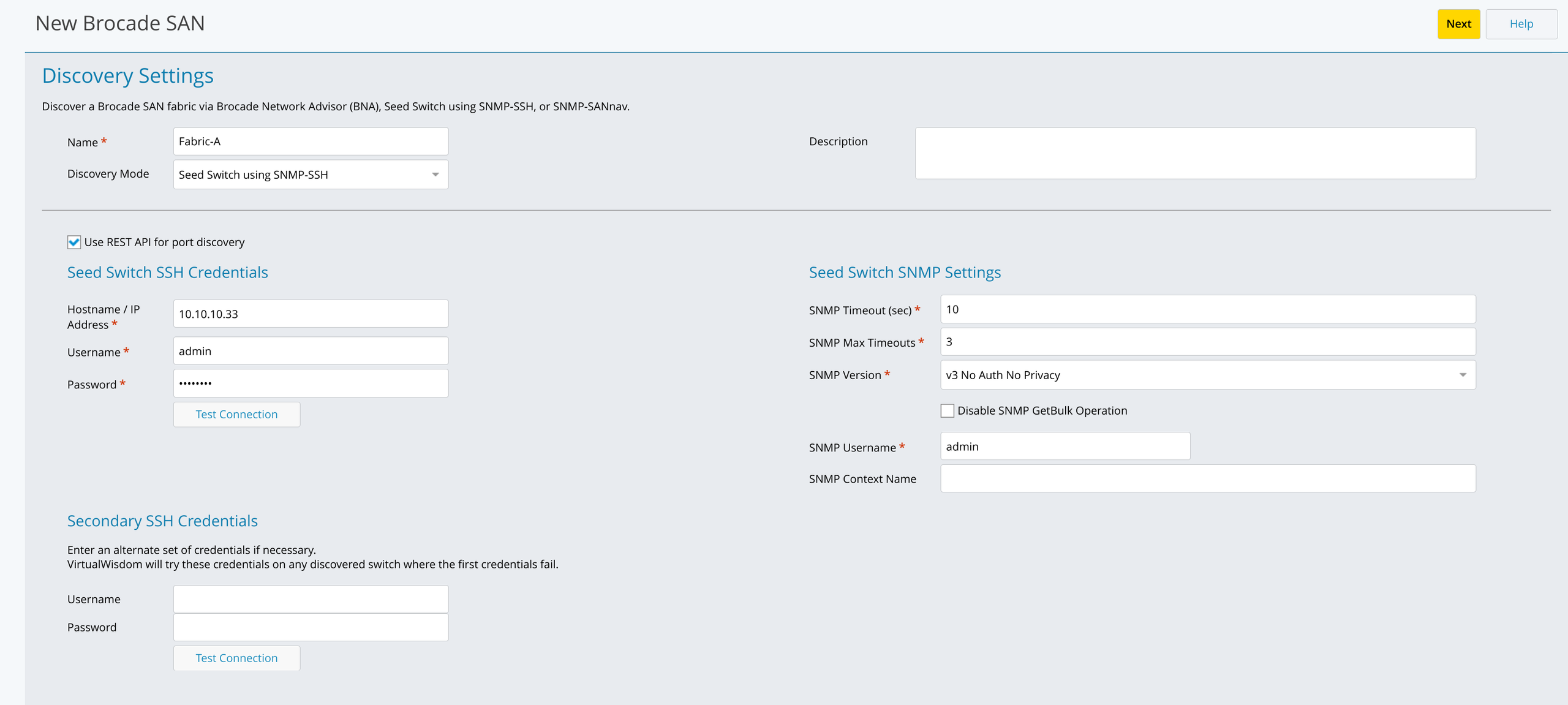Click the Discovery Settings heading
The image size is (1568, 705).
pos(128,76)
